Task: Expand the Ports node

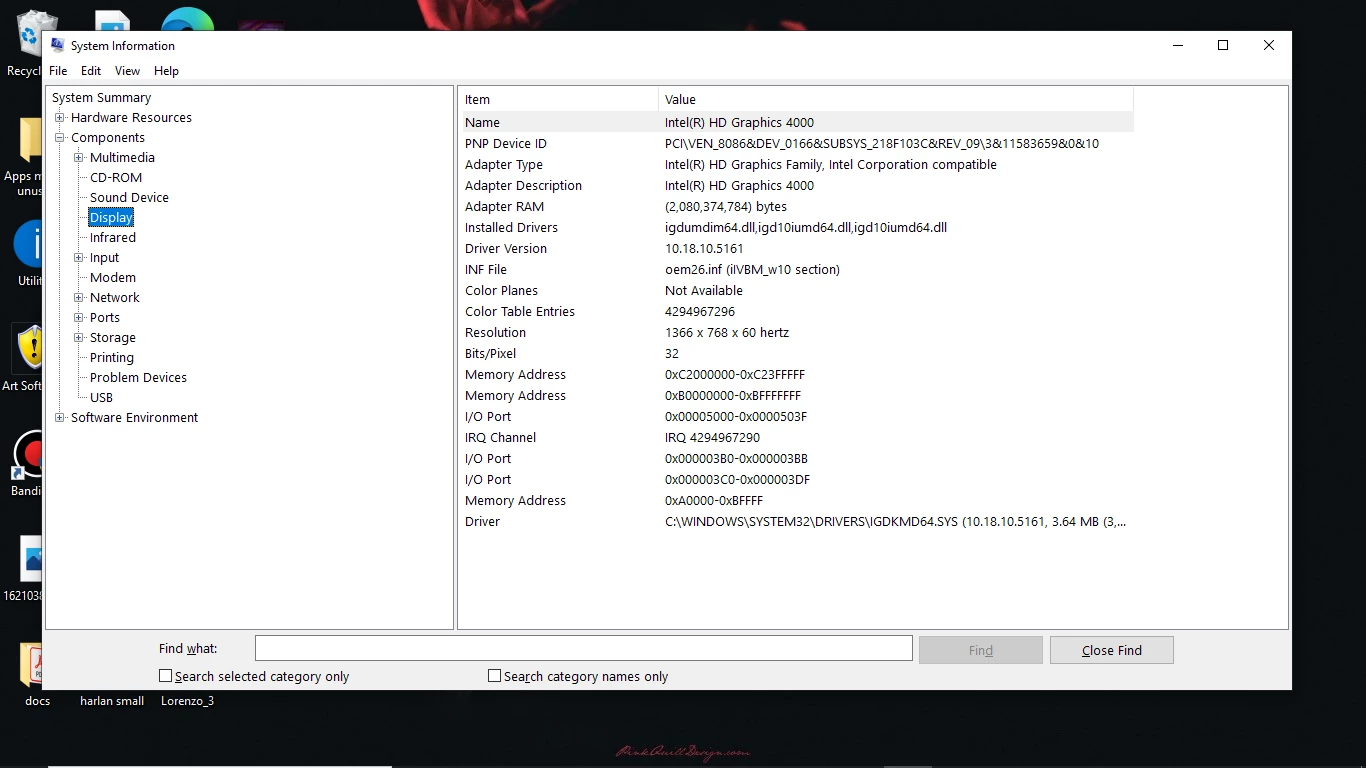Action: (79, 318)
